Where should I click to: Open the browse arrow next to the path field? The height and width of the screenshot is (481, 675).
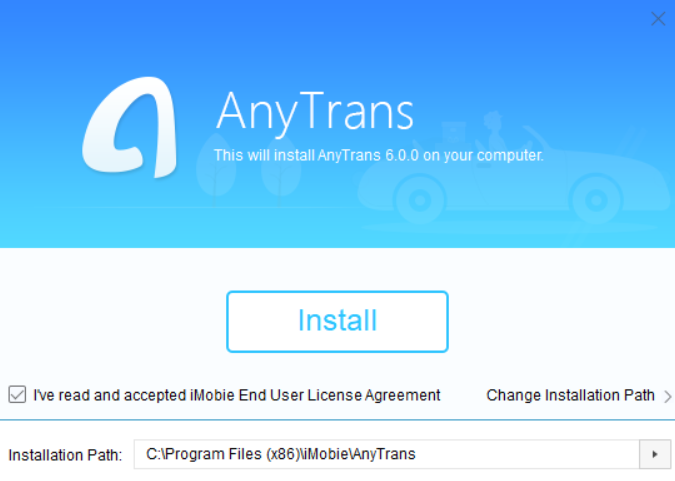click(655, 454)
